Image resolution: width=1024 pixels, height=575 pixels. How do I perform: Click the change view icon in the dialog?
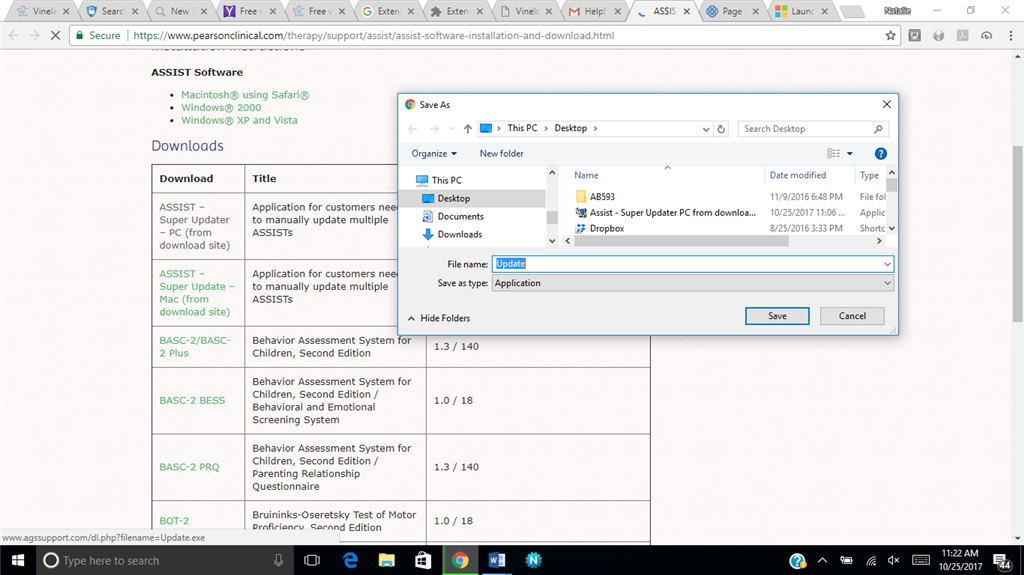click(834, 154)
